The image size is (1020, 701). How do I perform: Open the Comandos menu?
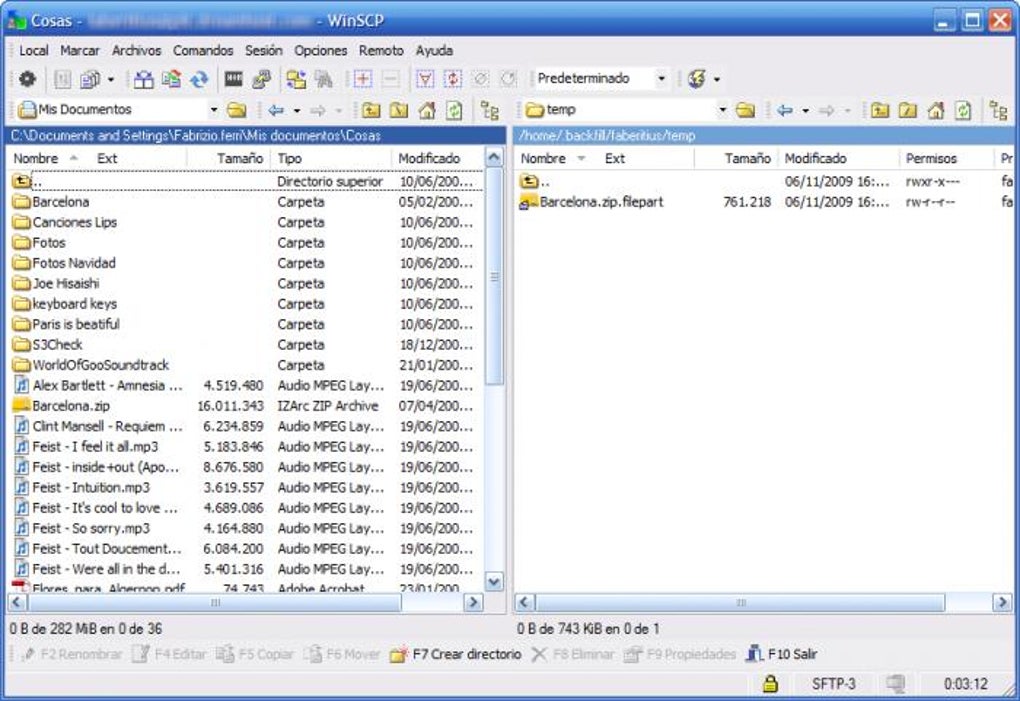[x=203, y=51]
